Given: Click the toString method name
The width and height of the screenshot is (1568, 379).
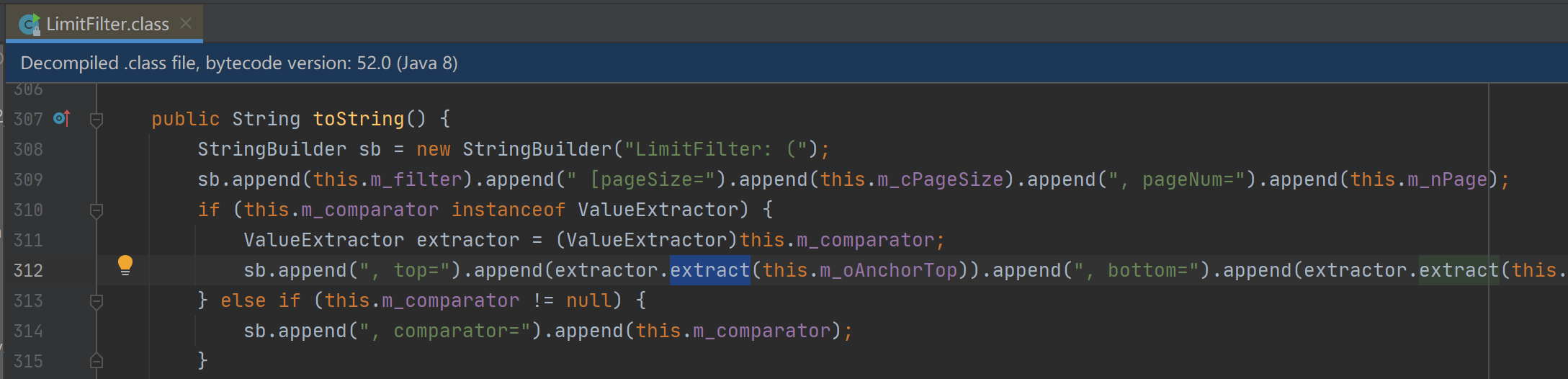Looking at the screenshot, I should click(x=359, y=119).
